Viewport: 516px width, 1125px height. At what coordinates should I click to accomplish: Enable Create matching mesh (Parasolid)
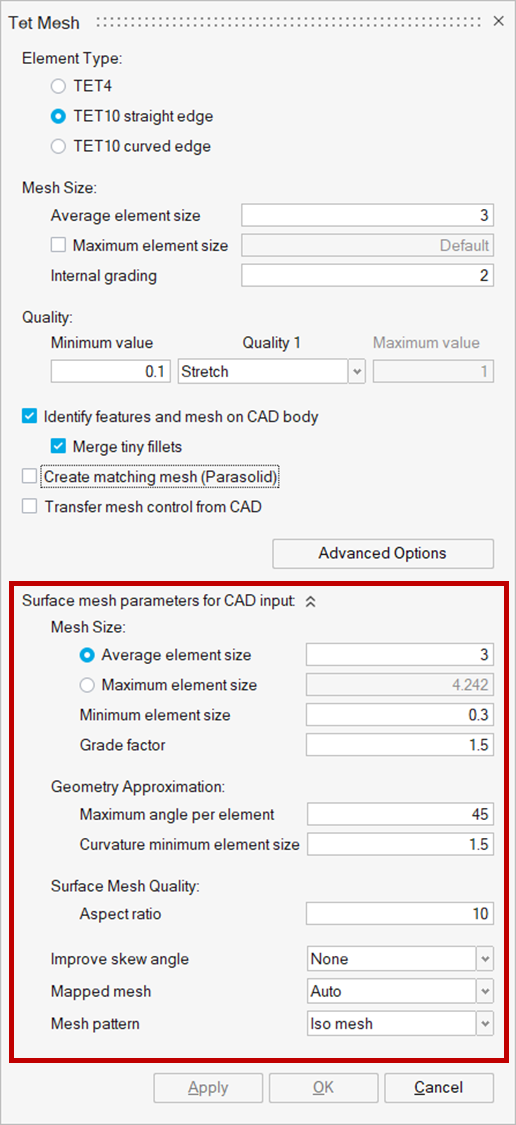tap(29, 477)
